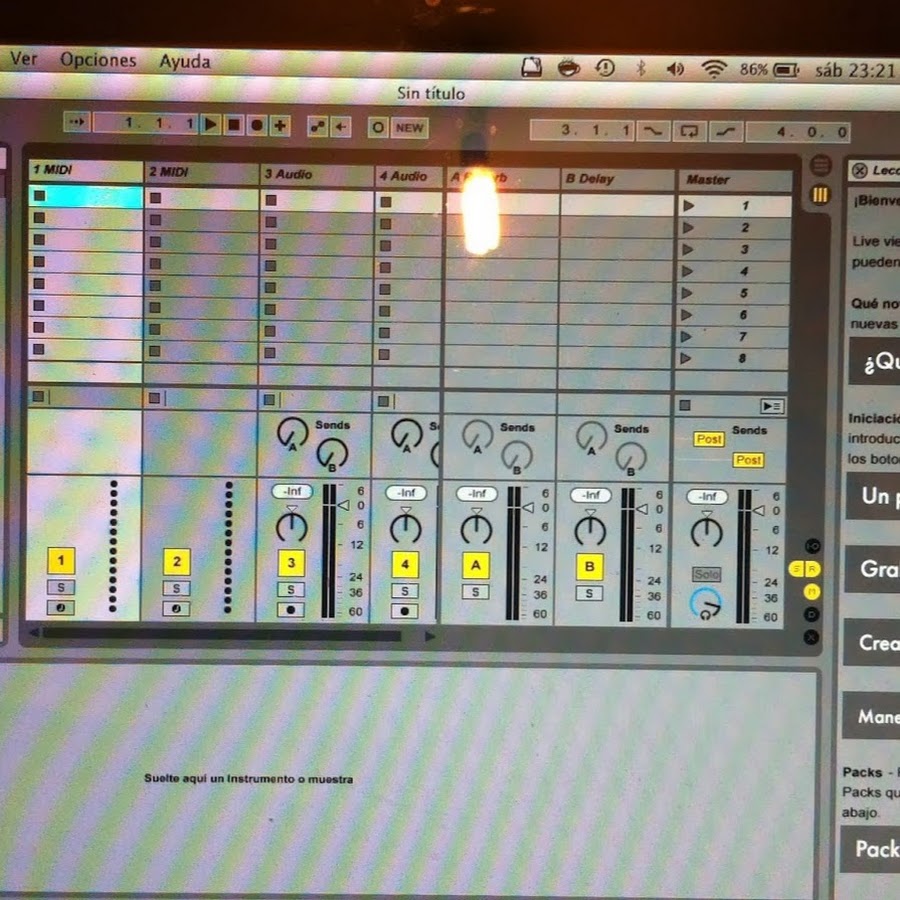Screen dimensions: 900x900
Task: Click the NEW button in toolbar
Action: [409, 128]
